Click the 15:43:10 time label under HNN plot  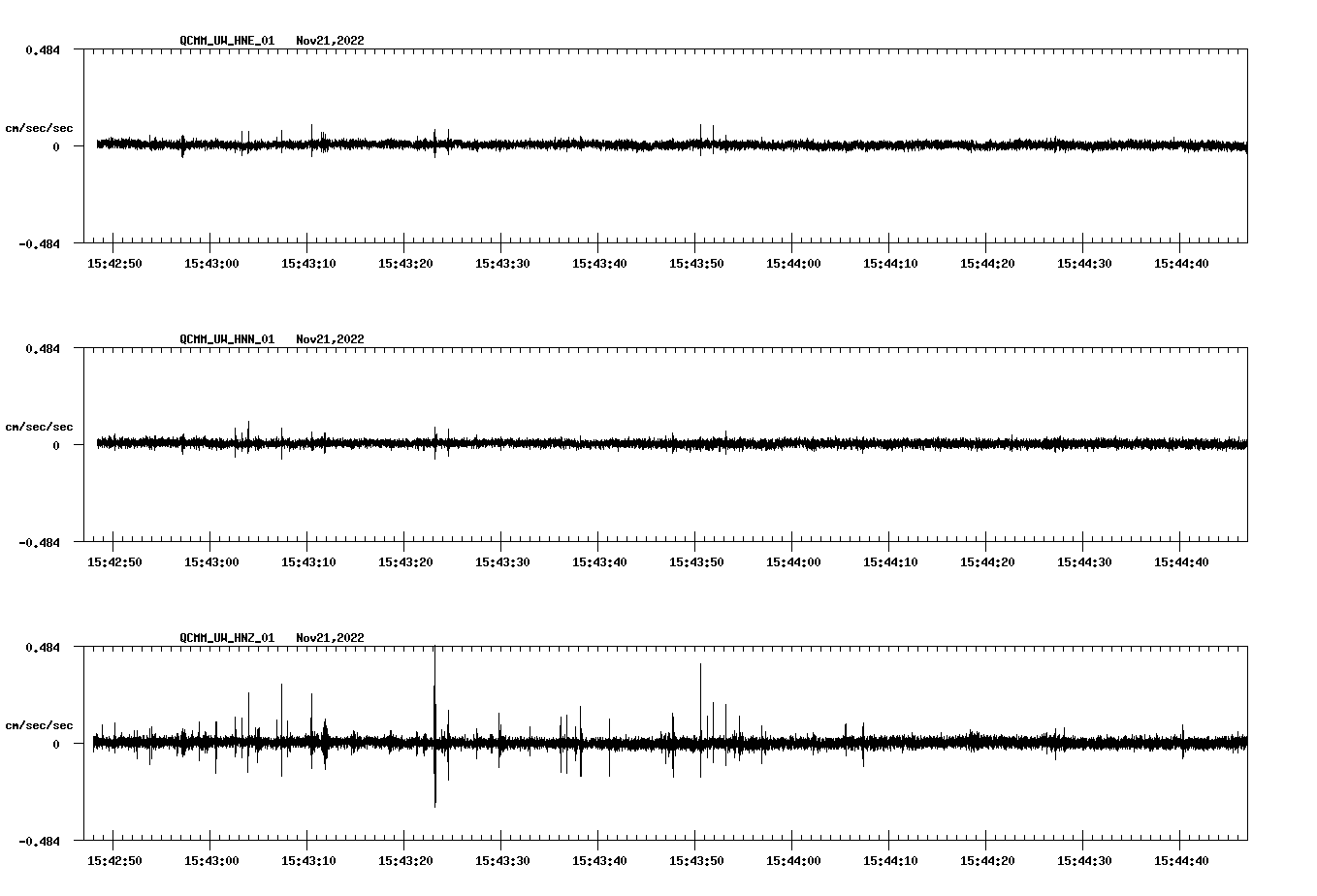pyautogui.click(x=308, y=562)
